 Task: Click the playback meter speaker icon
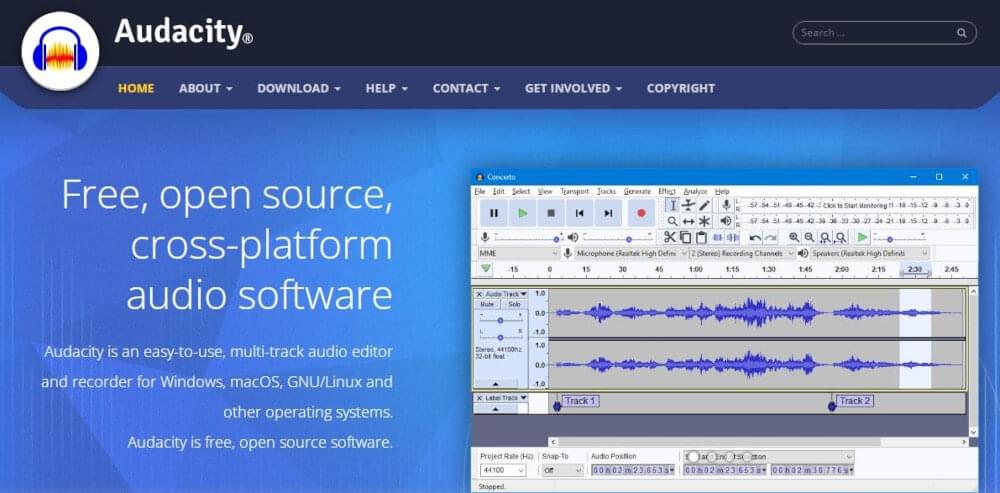726,221
